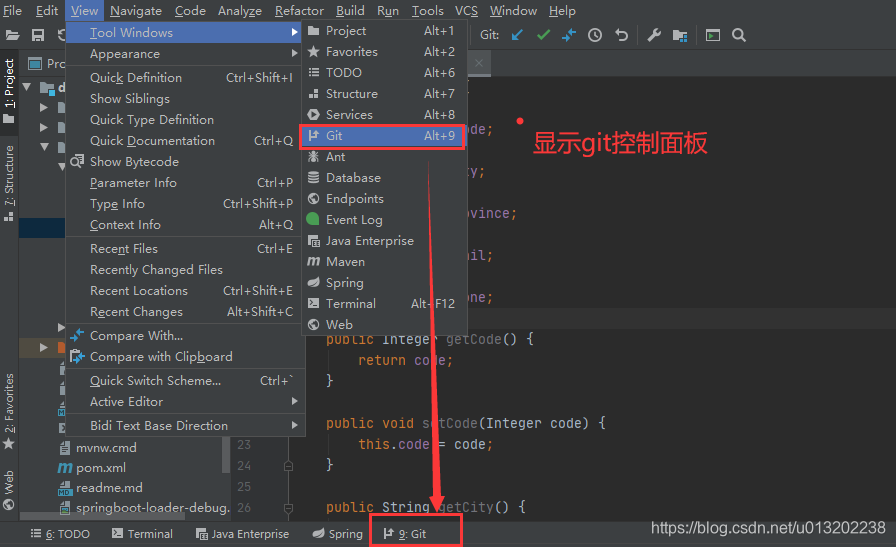Select Terminal tool window entry
Screen dimensions: 896x547
coord(383,304)
